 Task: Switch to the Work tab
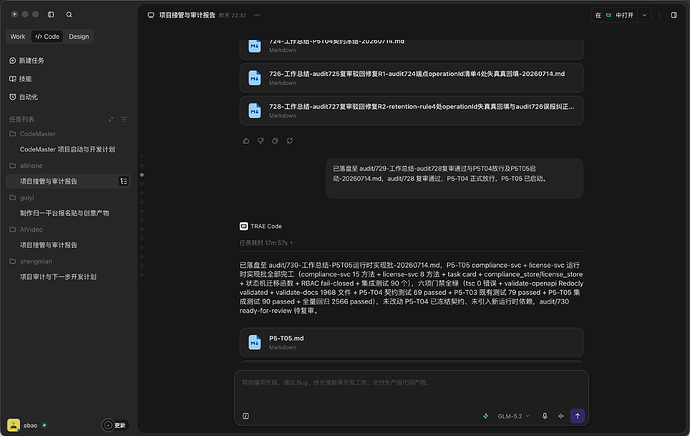click(x=18, y=37)
